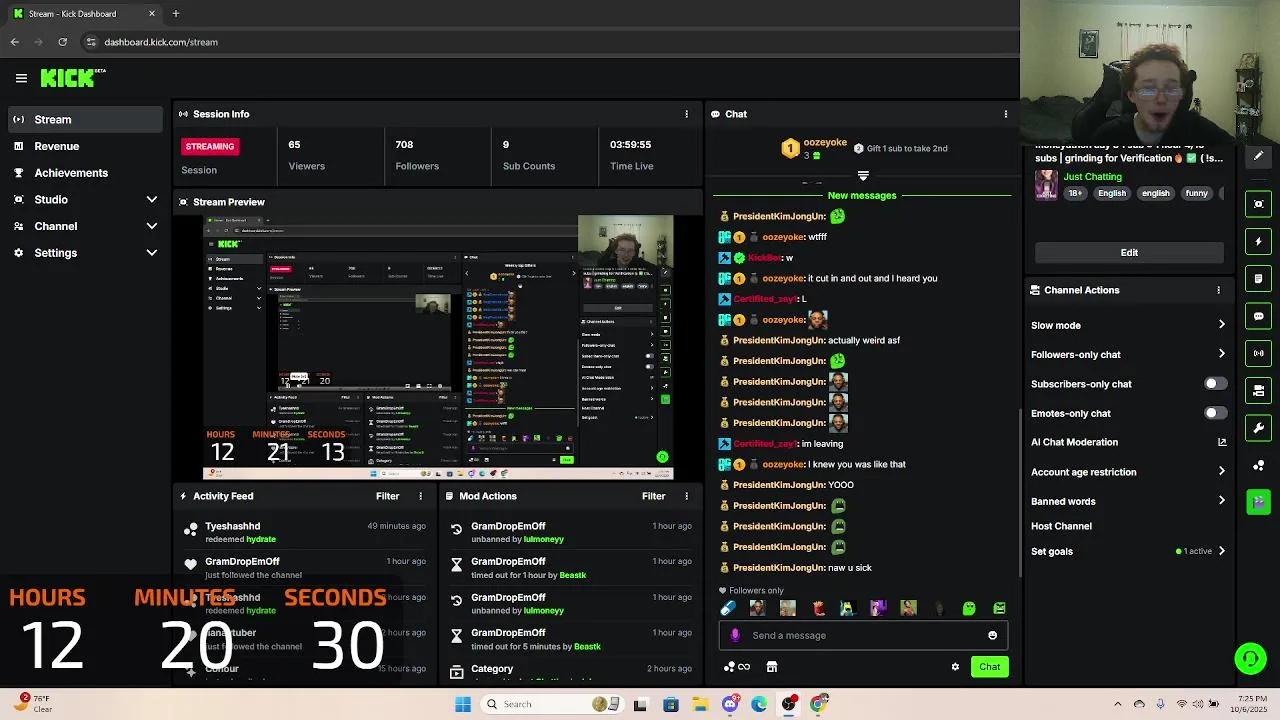
Task: Click Just Chatting category link
Action: coord(1092,177)
